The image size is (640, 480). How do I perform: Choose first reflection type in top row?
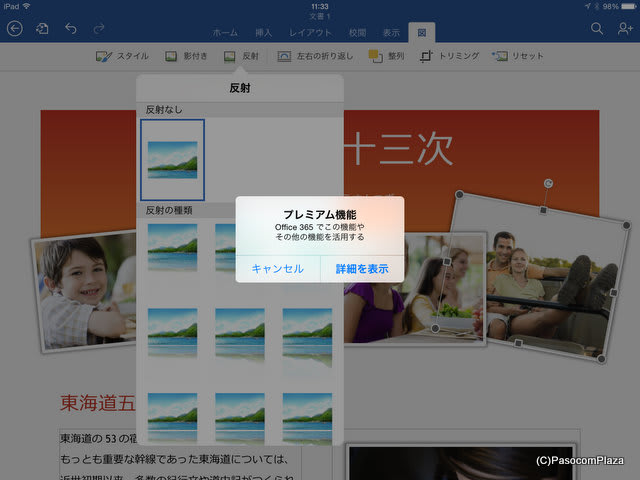click(172, 247)
